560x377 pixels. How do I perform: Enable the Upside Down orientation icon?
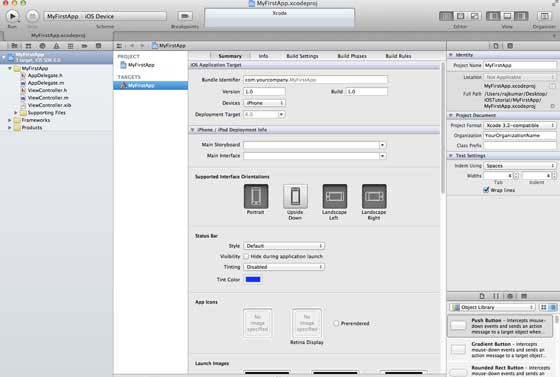coord(295,196)
